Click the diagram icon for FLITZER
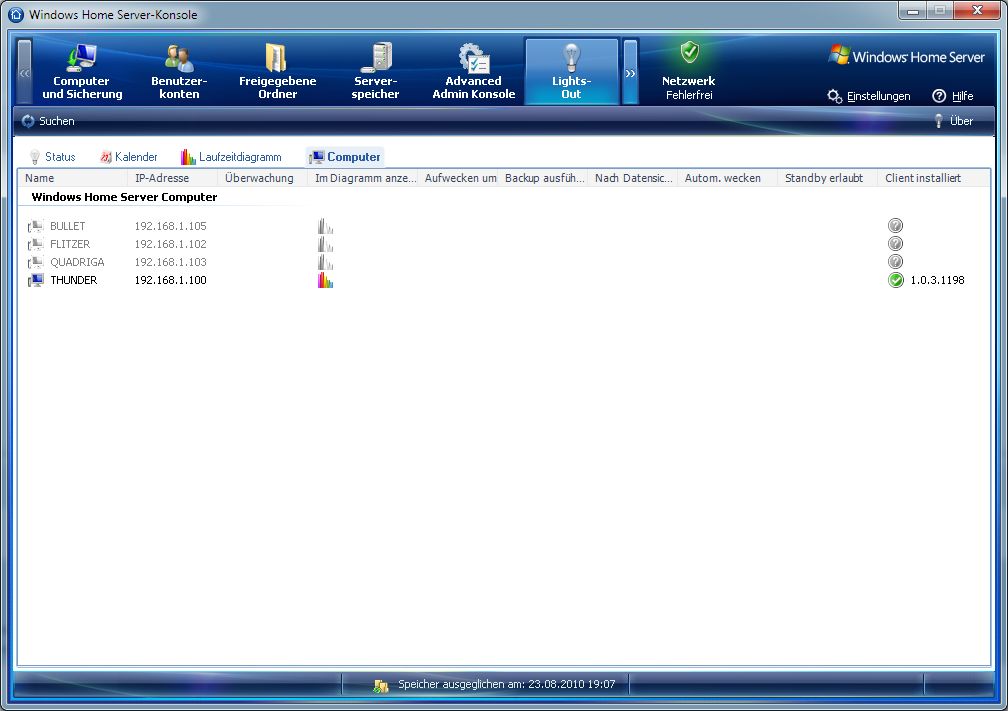This screenshot has height=711, width=1008. click(325, 244)
